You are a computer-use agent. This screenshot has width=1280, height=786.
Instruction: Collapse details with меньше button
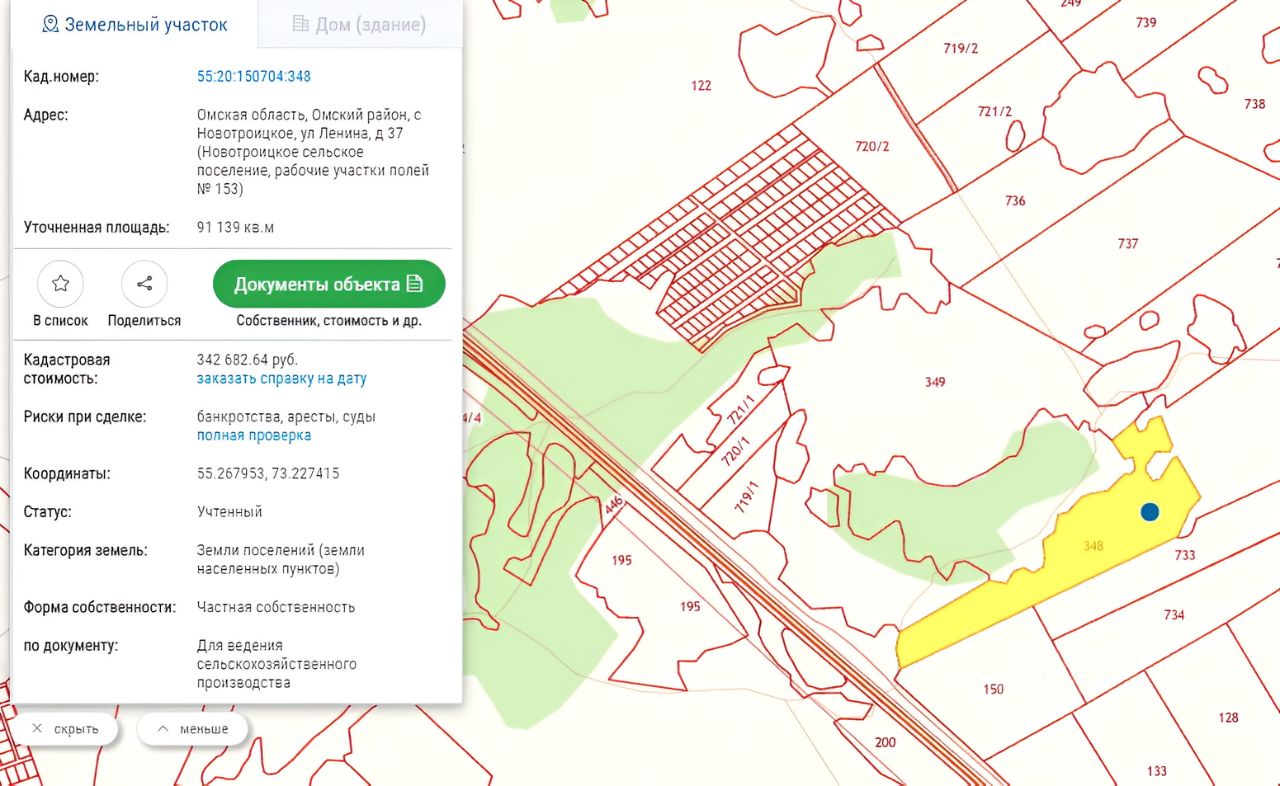tap(192, 729)
